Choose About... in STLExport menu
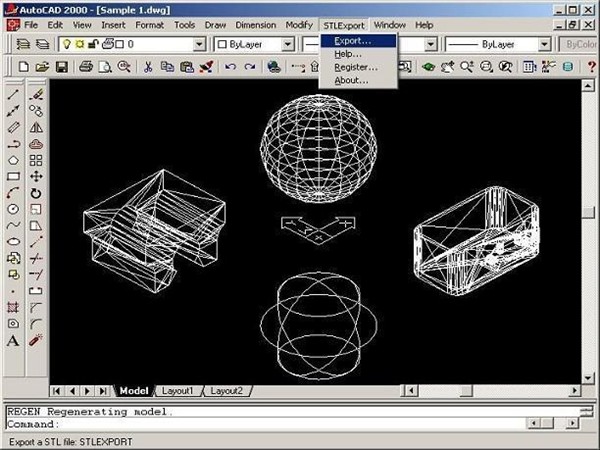 [359, 80]
